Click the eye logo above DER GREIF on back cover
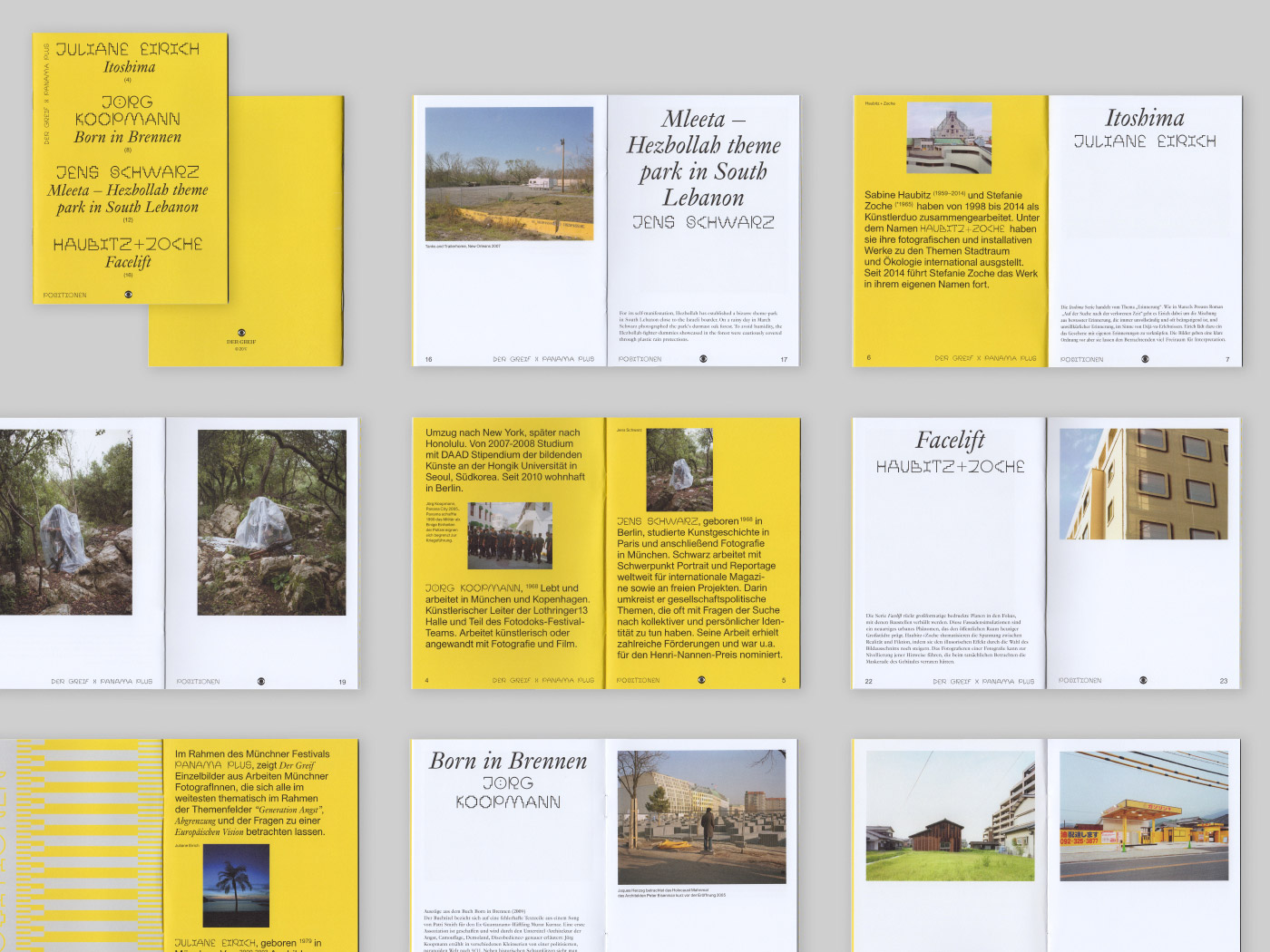Screen dimensions: 1270x952 241,333
